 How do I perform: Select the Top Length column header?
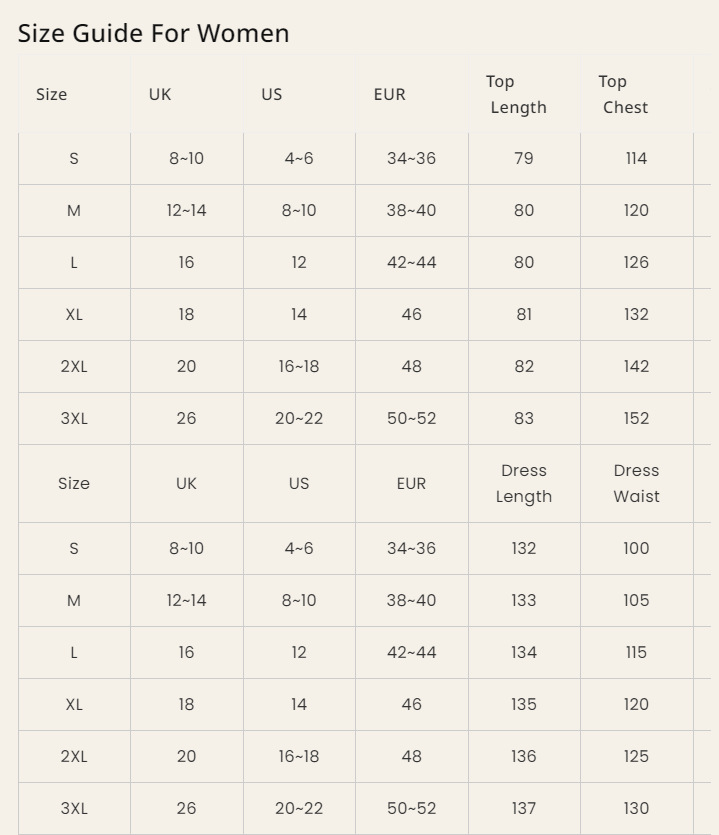pyautogui.click(x=517, y=94)
